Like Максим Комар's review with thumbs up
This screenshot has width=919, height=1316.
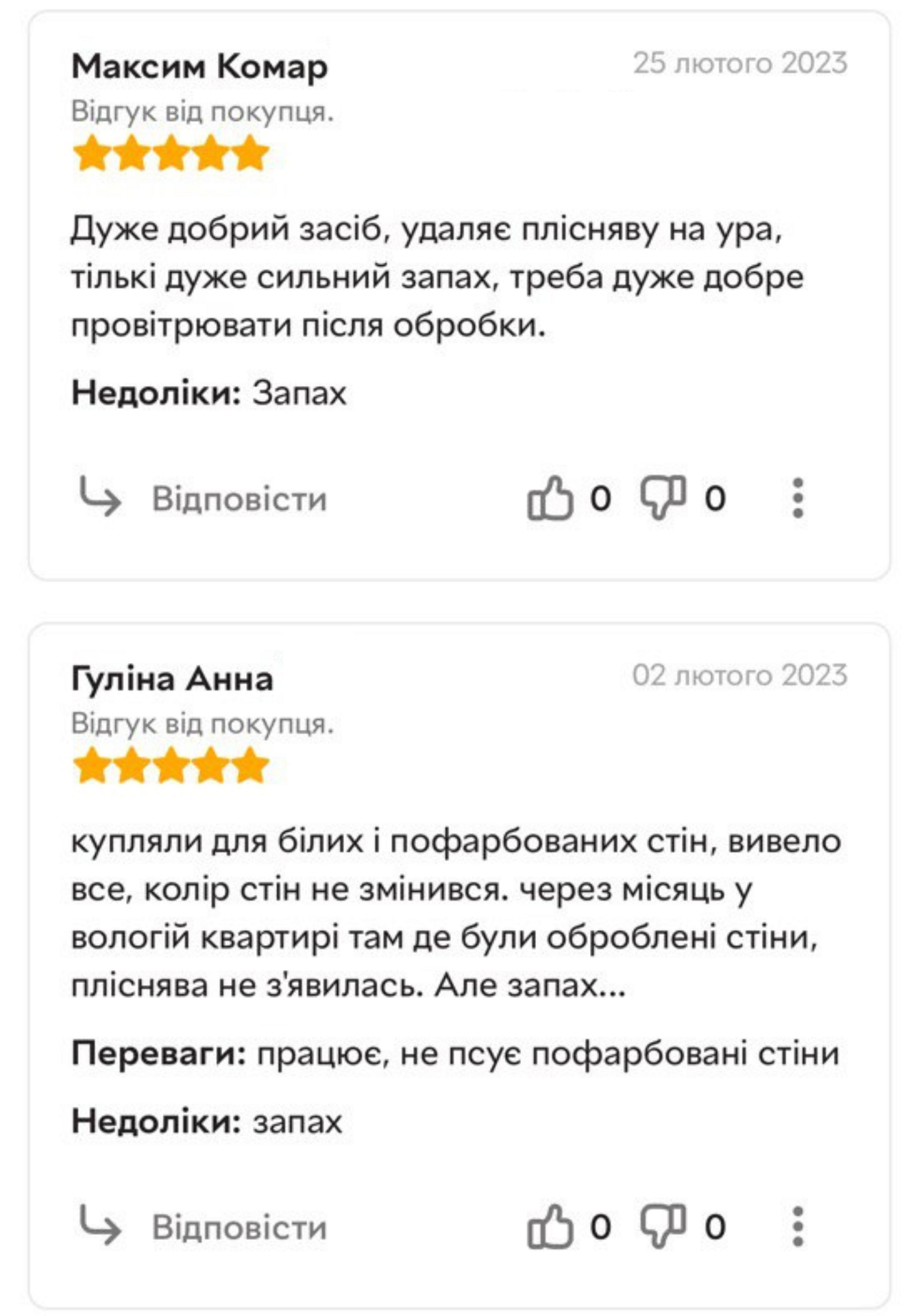[550, 498]
